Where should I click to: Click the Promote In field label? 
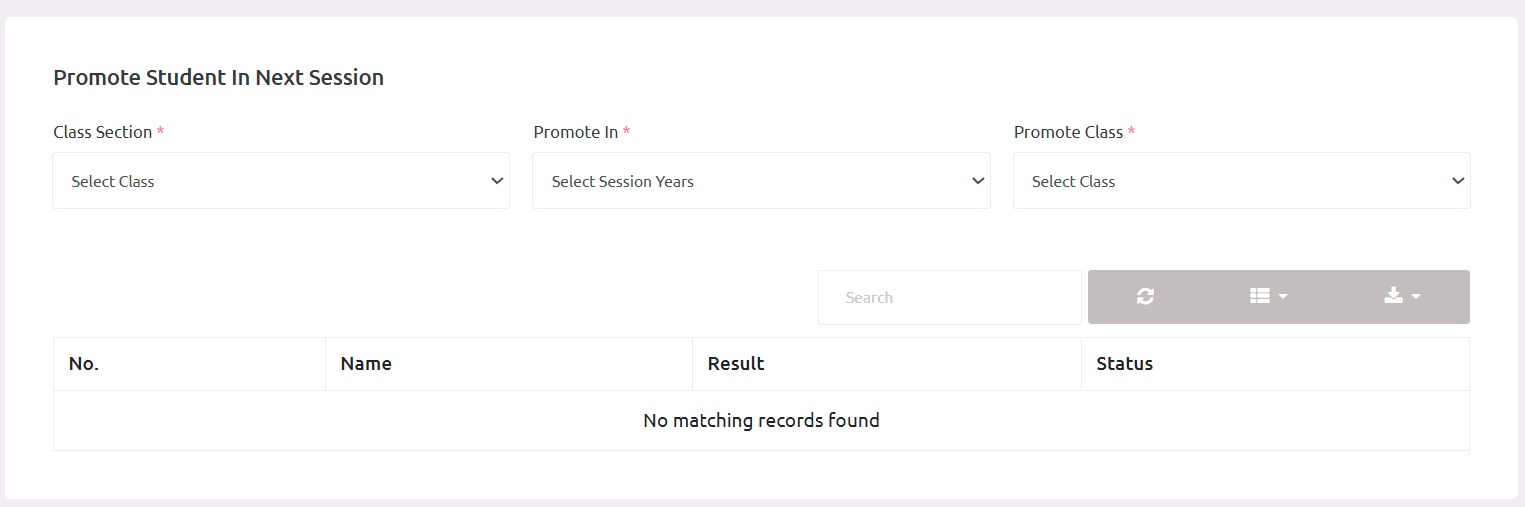(576, 132)
